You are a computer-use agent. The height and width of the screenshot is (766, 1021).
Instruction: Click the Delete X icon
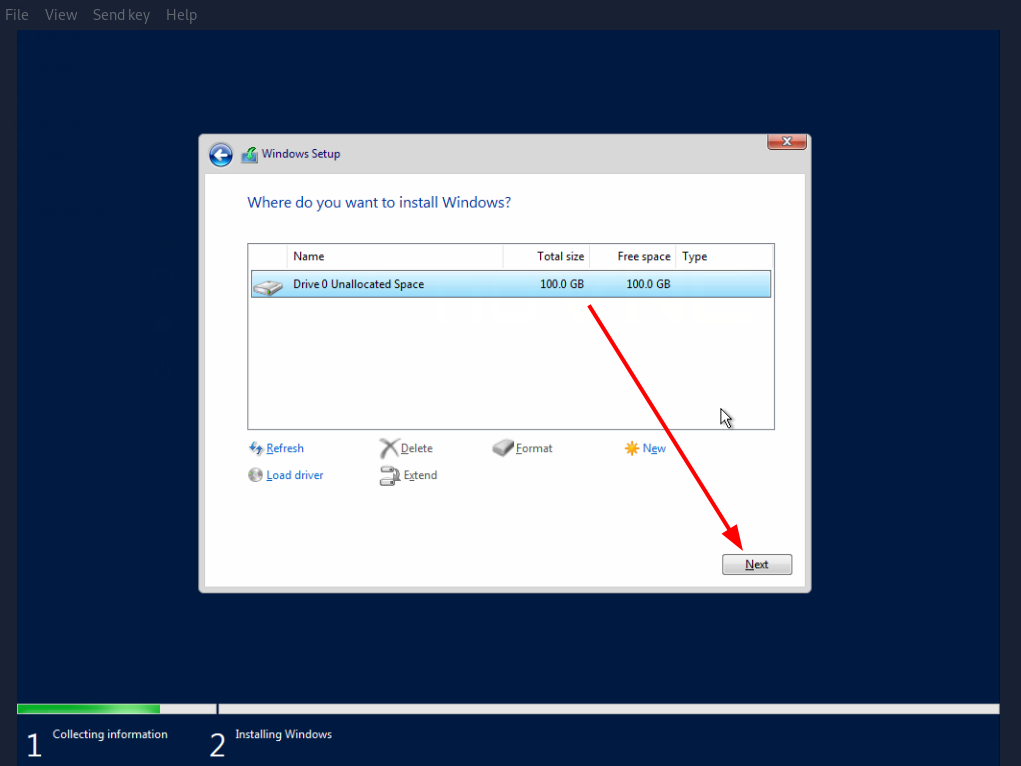389,448
